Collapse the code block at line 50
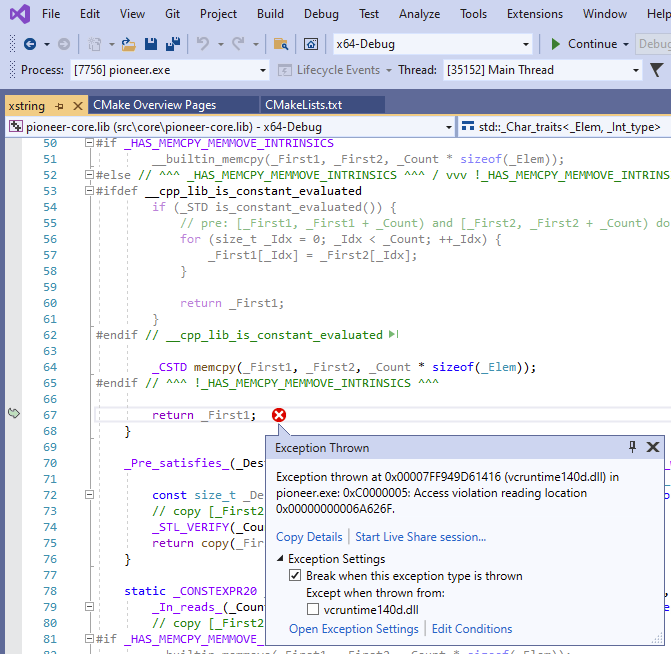Image resolution: width=671 pixels, height=654 pixels. [89, 143]
